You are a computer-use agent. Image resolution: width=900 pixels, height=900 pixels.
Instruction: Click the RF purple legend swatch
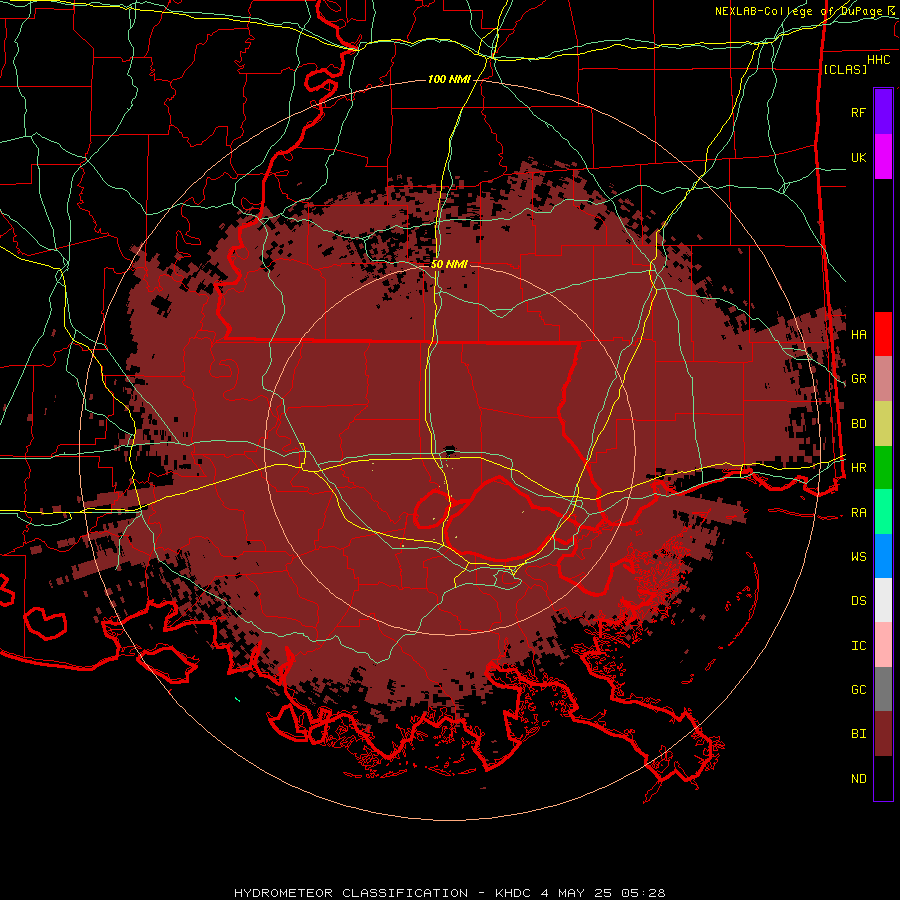coord(883,112)
